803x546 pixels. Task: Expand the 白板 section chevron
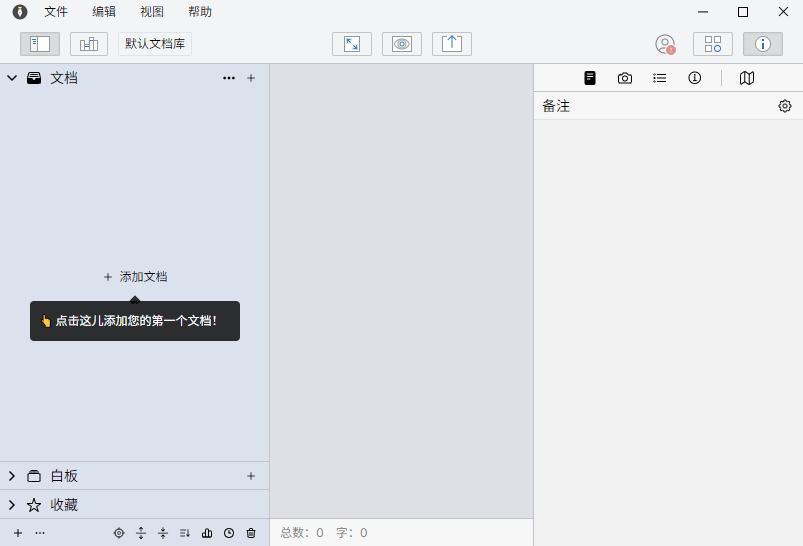pos(12,476)
